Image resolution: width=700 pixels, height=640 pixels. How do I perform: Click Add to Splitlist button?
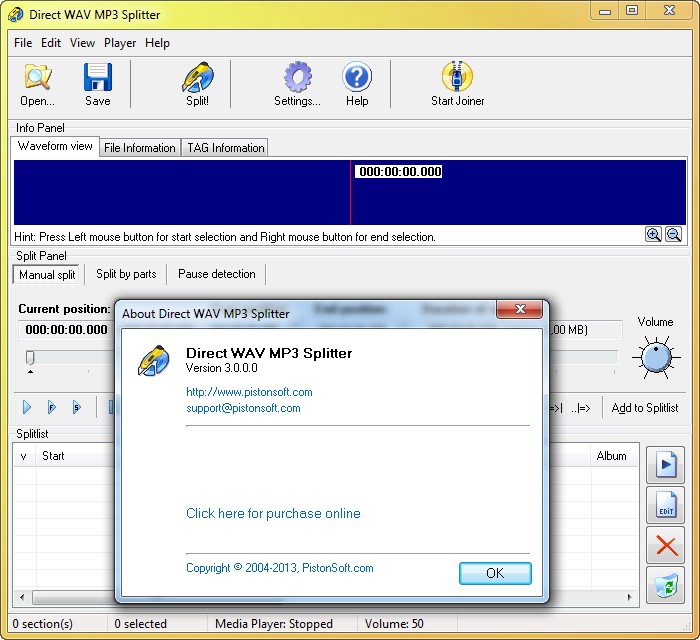pos(645,408)
